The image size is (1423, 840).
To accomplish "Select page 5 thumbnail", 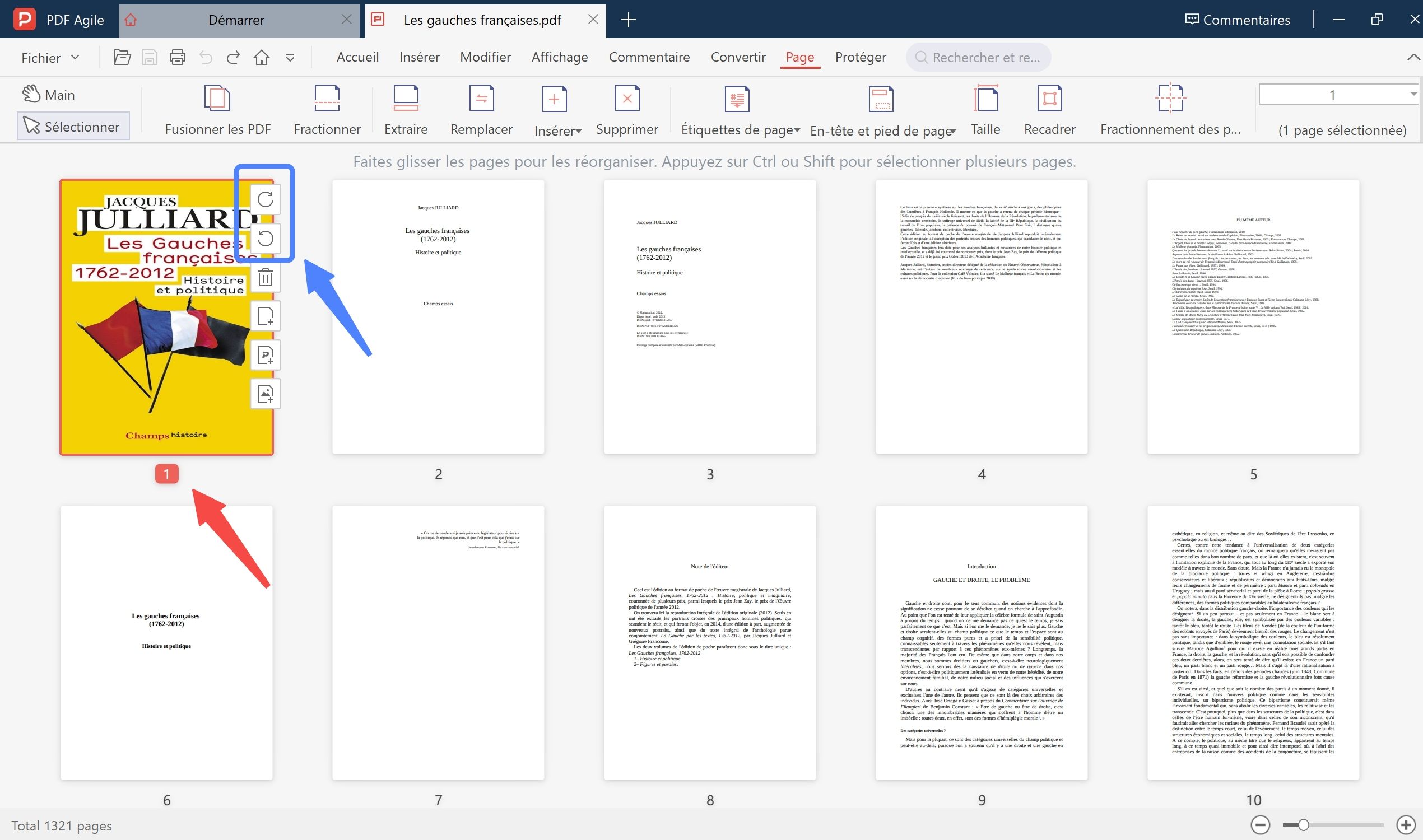I will [1253, 317].
